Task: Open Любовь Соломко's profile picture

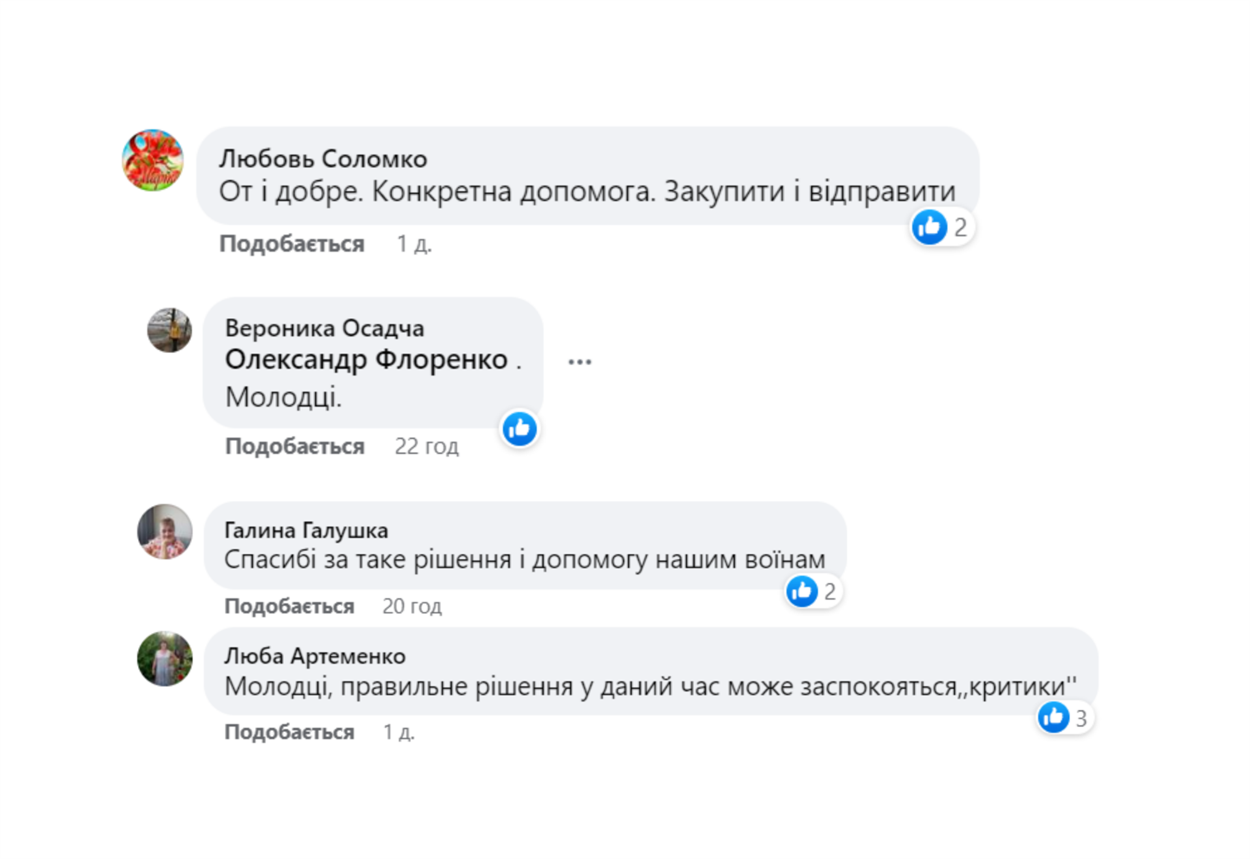Action: pyautogui.click(x=153, y=159)
